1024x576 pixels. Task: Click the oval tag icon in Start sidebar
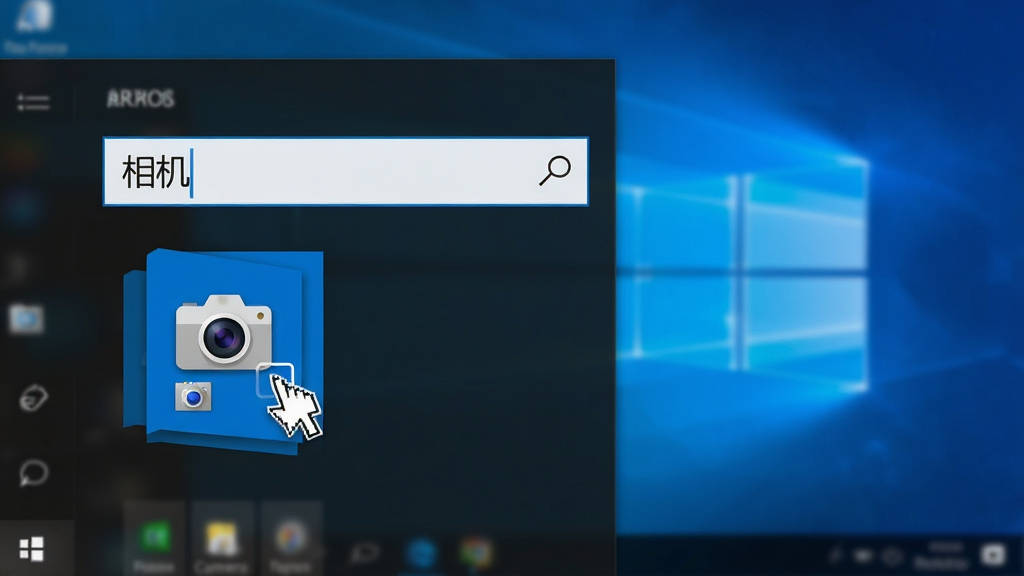click(x=33, y=398)
